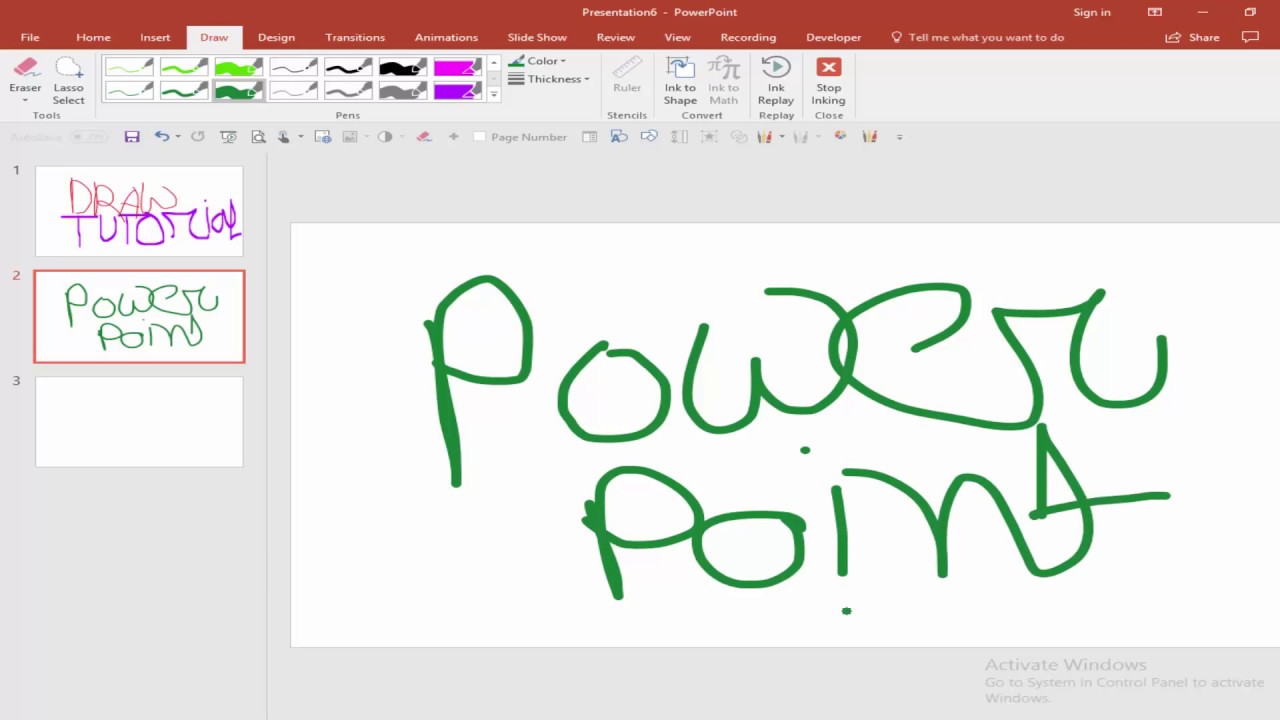Select slide 2 thumbnail Power Point

point(139,316)
